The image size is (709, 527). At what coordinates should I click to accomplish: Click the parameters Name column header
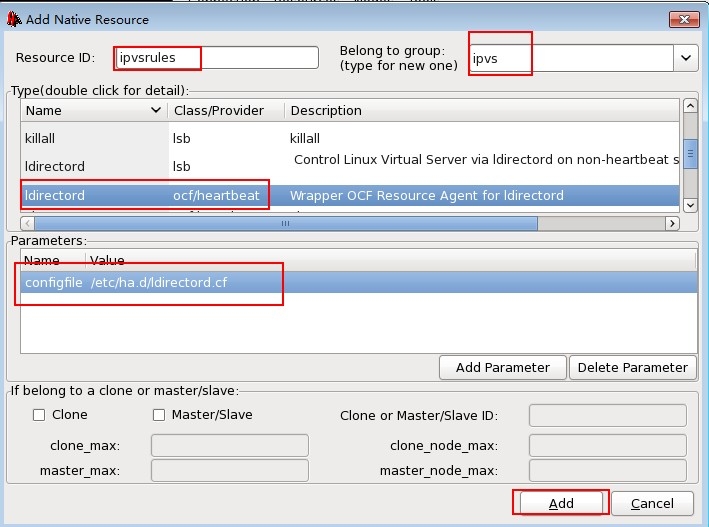point(53,260)
